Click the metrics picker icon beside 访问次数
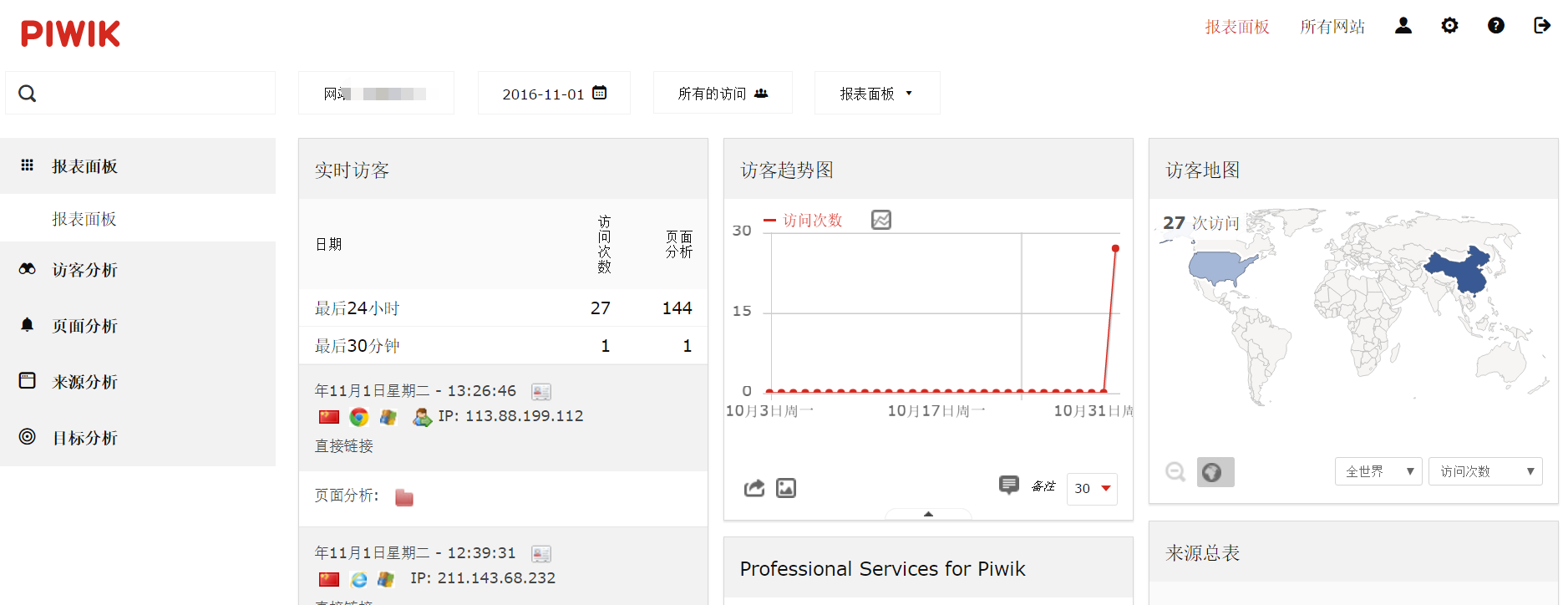The image size is (1568, 605). point(880,220)
